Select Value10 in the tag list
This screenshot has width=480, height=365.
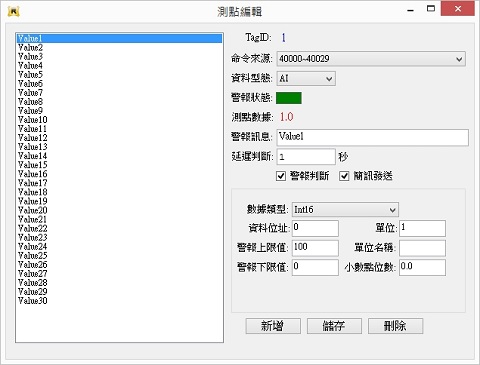[119, 120]
